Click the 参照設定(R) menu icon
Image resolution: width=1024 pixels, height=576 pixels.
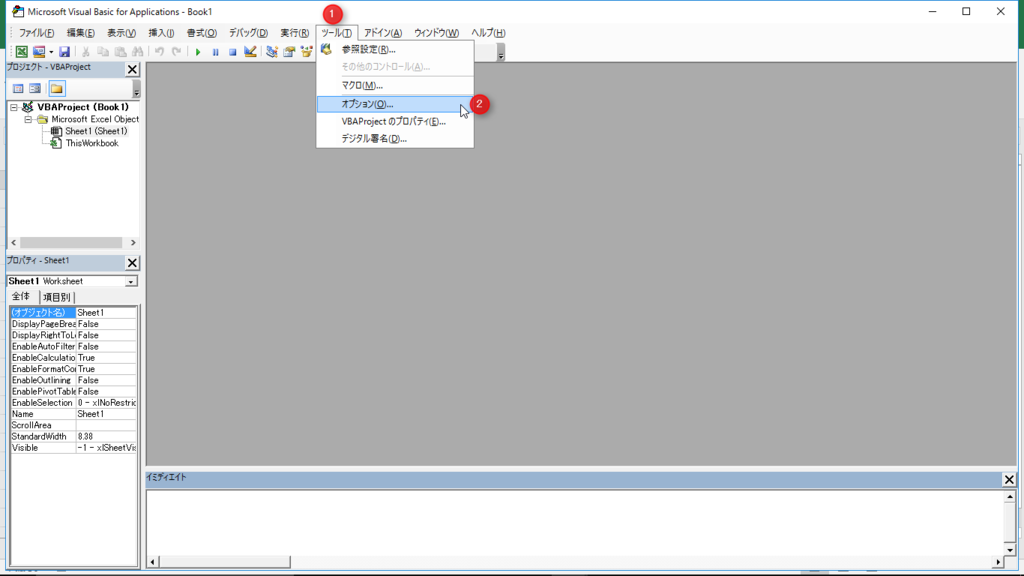click(327, 49)
